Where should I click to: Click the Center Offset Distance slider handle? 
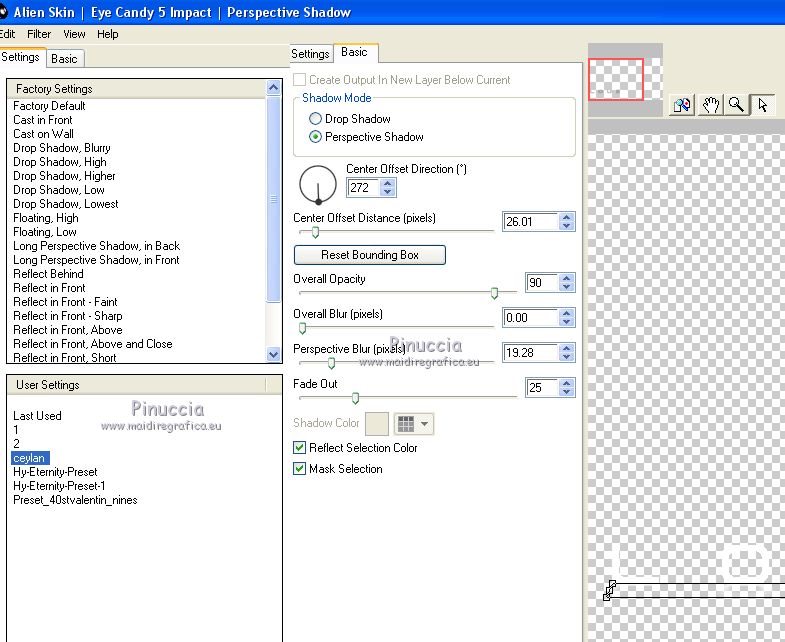pos(315,232)
